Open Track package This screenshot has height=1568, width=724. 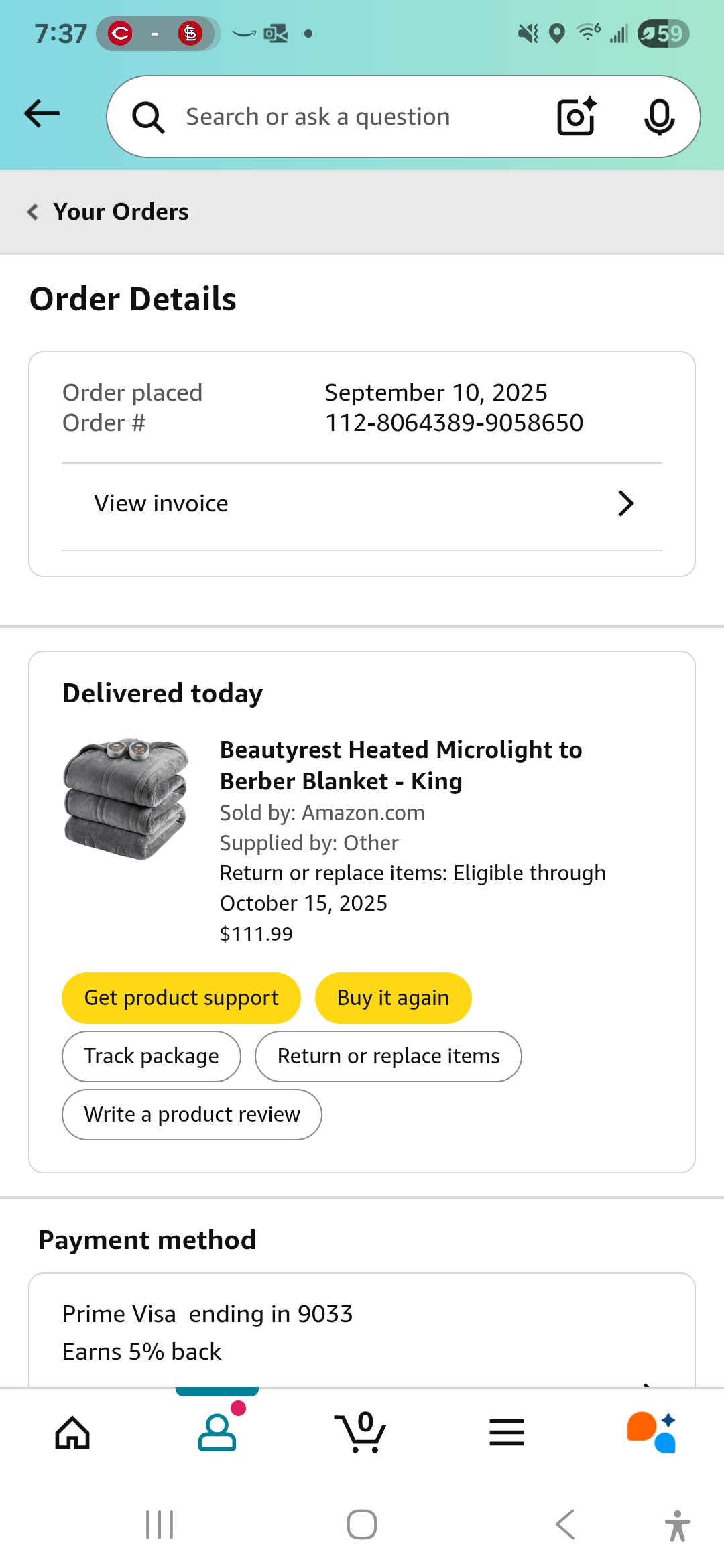(x=152, y=1056)
